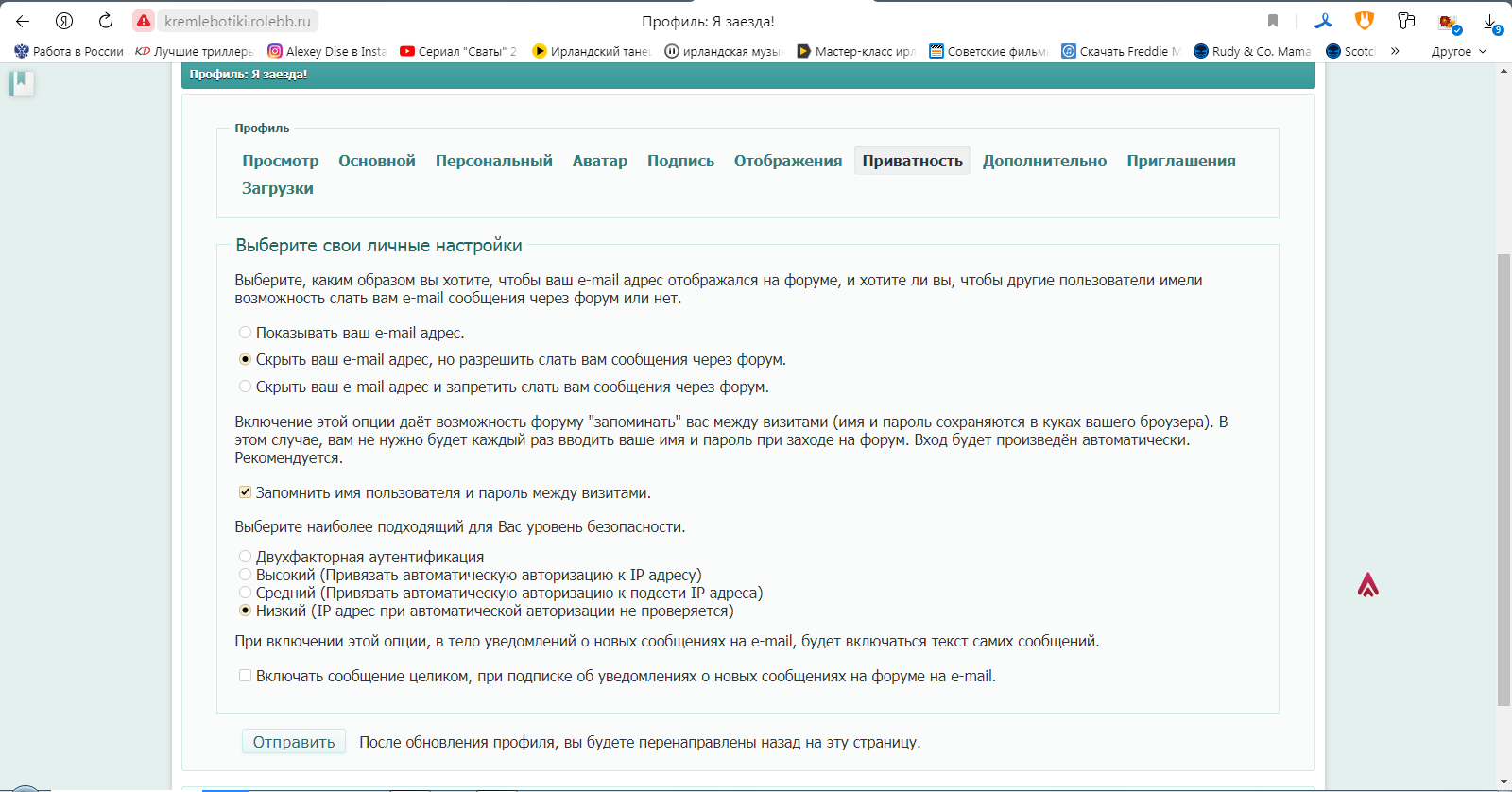Click the blue ribbon extension icon
Image resolution: width=1512 pixels, height=792 pixels.
1324,21
